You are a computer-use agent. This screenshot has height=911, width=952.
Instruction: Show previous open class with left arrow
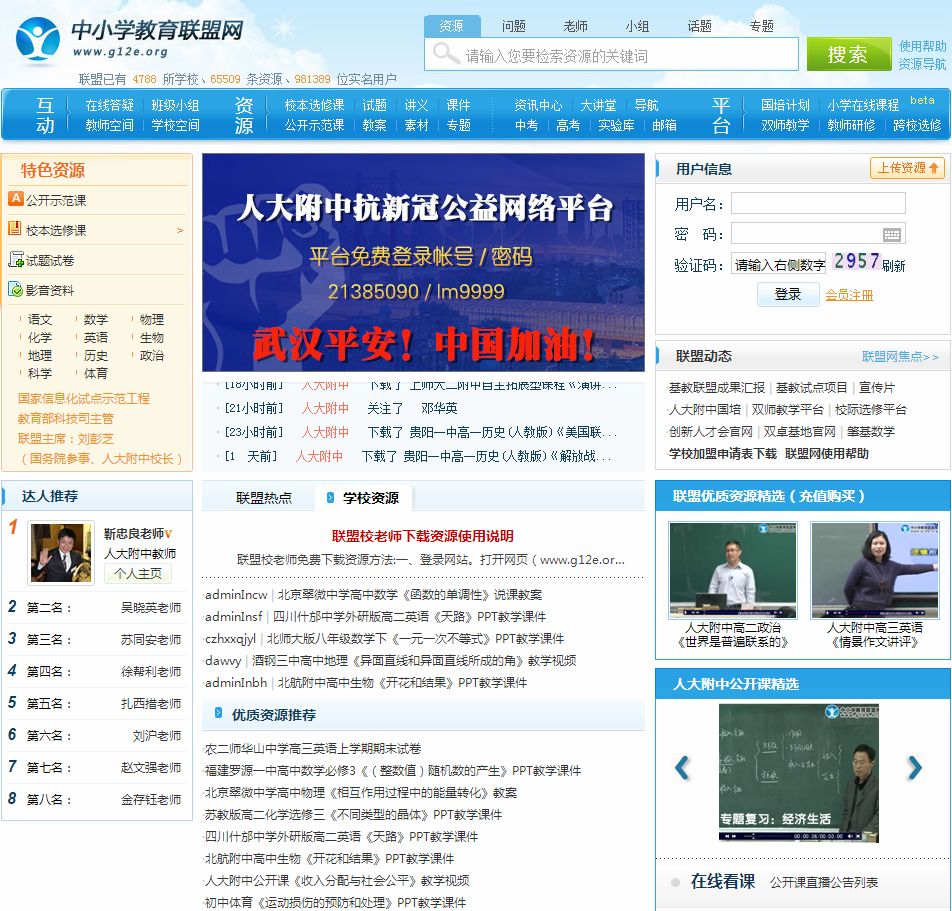(683, 768)
